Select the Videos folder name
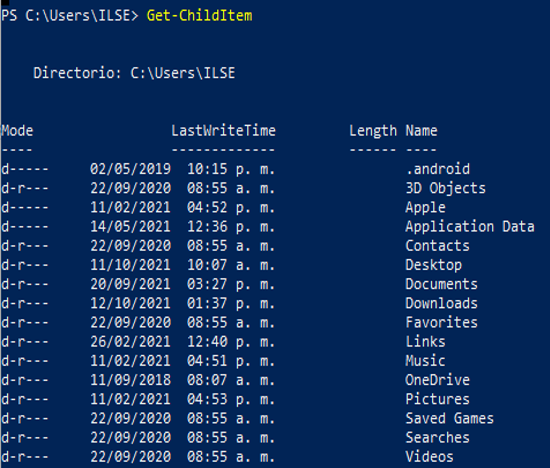This screenshot has width=550, height=468. (x=429, y=456)
